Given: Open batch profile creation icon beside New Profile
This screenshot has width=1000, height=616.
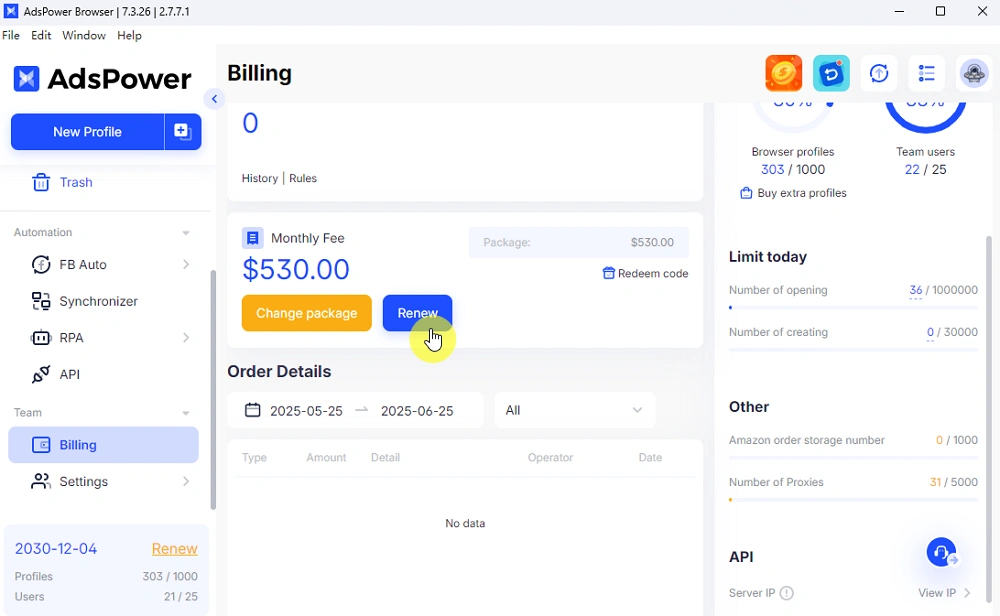Looking at the screenshot, I should point(183,132).
